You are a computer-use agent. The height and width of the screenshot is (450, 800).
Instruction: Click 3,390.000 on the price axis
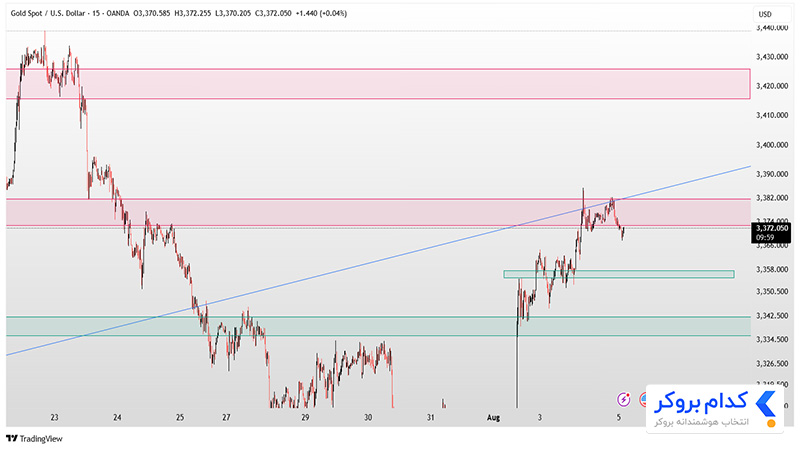coord(772,174)
